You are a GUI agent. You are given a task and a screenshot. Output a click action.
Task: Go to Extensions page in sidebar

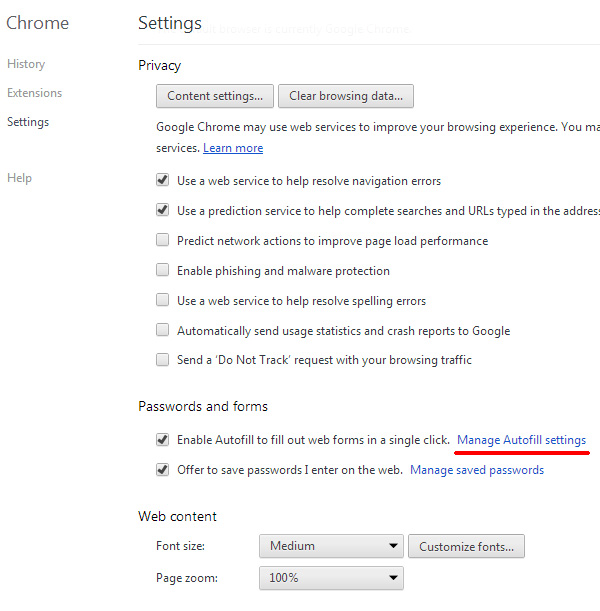tap(35, 93)
